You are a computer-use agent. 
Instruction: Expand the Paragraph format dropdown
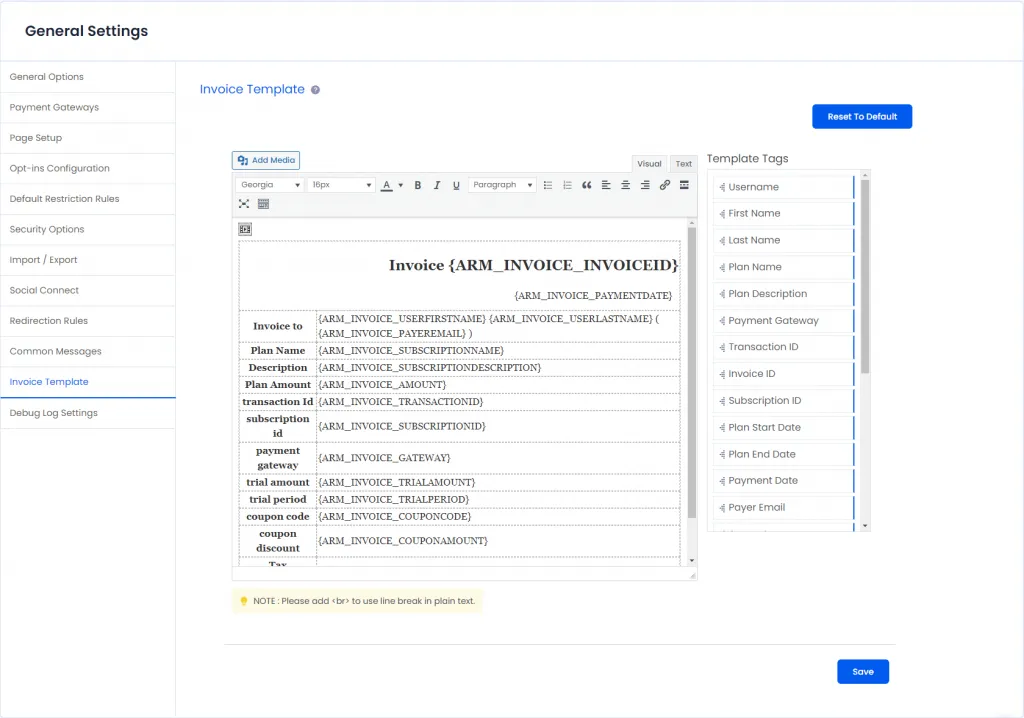(503, 185)
